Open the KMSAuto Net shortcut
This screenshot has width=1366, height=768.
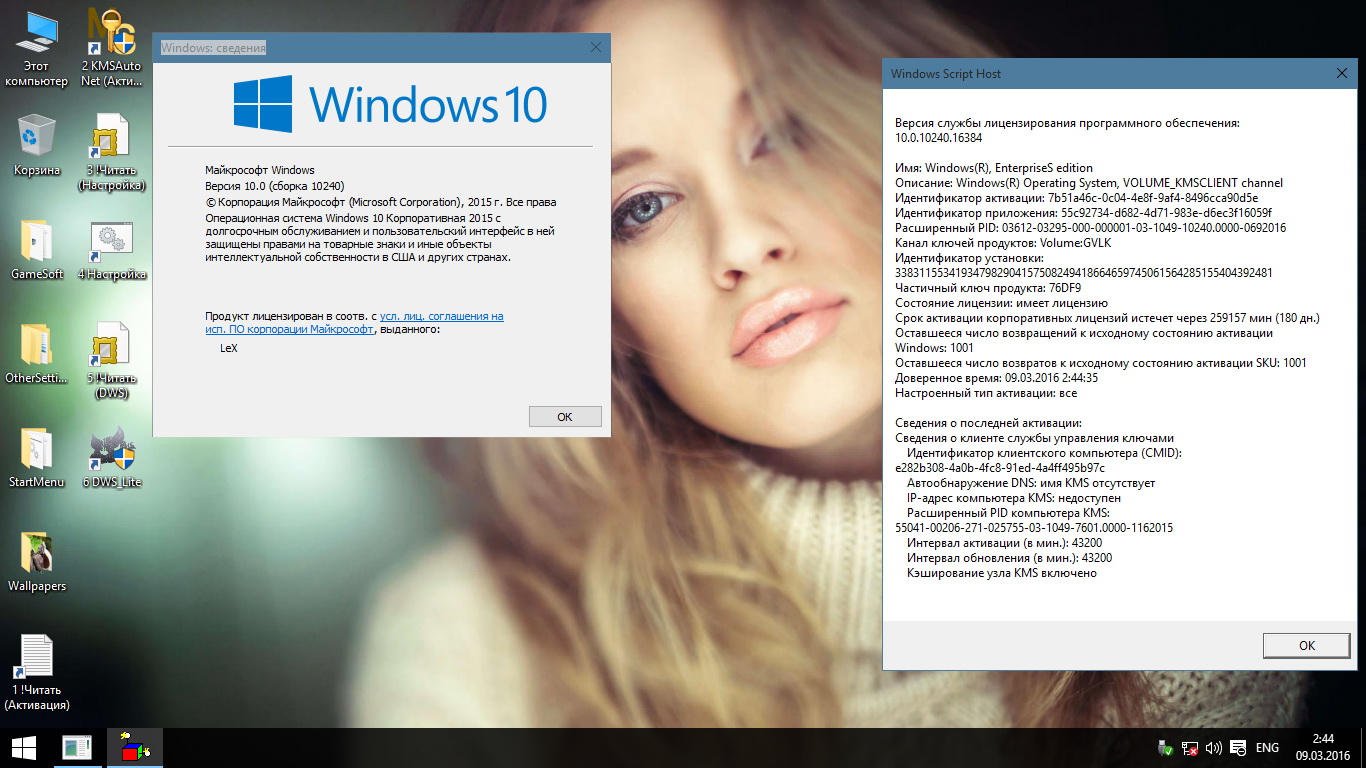point(111,35)
